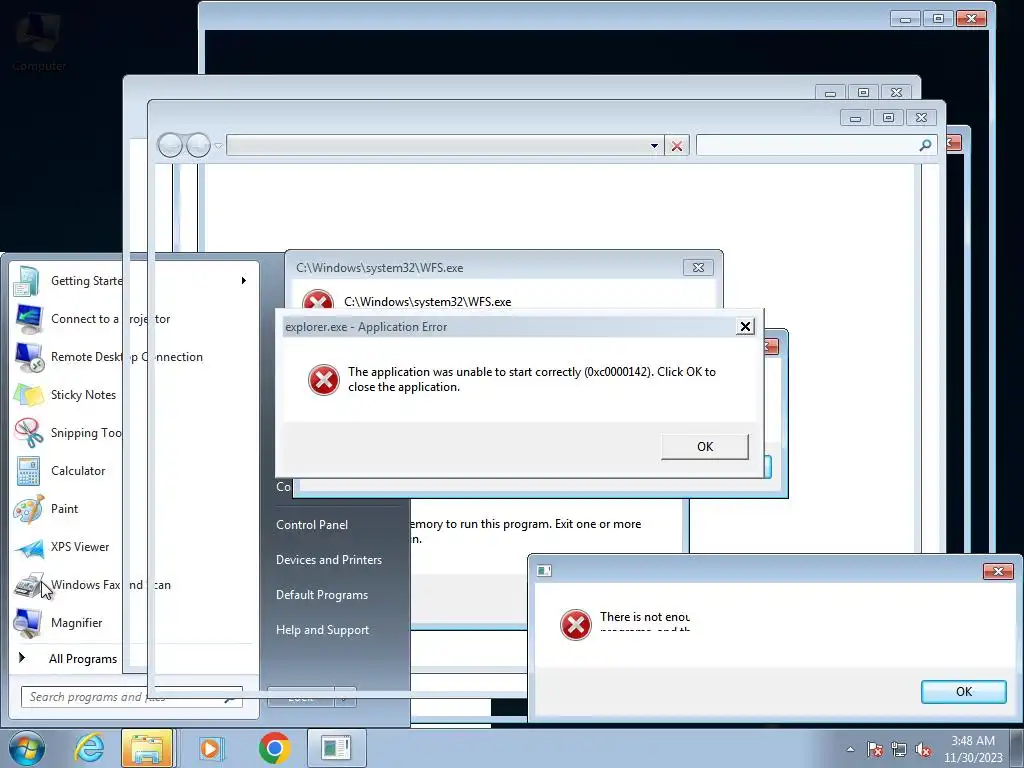Click the error icon in explorer.exe dialog
This screenshot has height=768, width=1024.
point(323,380)
